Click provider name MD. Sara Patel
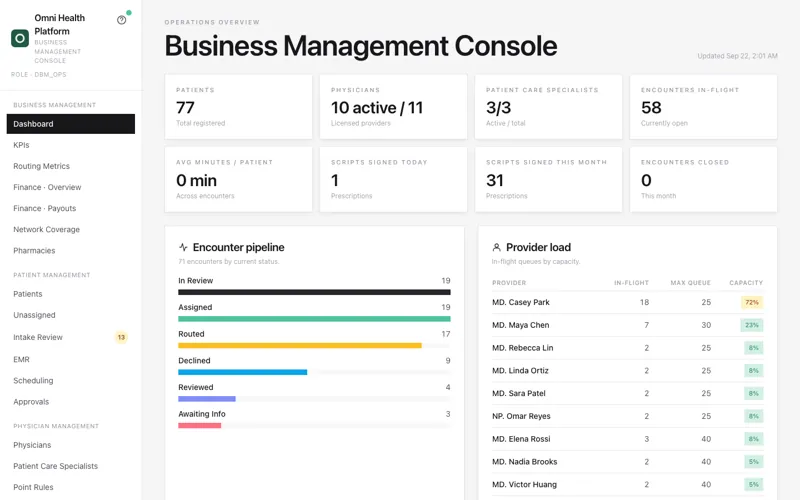The height and width of the screenshot is (500, 800). coord(518,393)
